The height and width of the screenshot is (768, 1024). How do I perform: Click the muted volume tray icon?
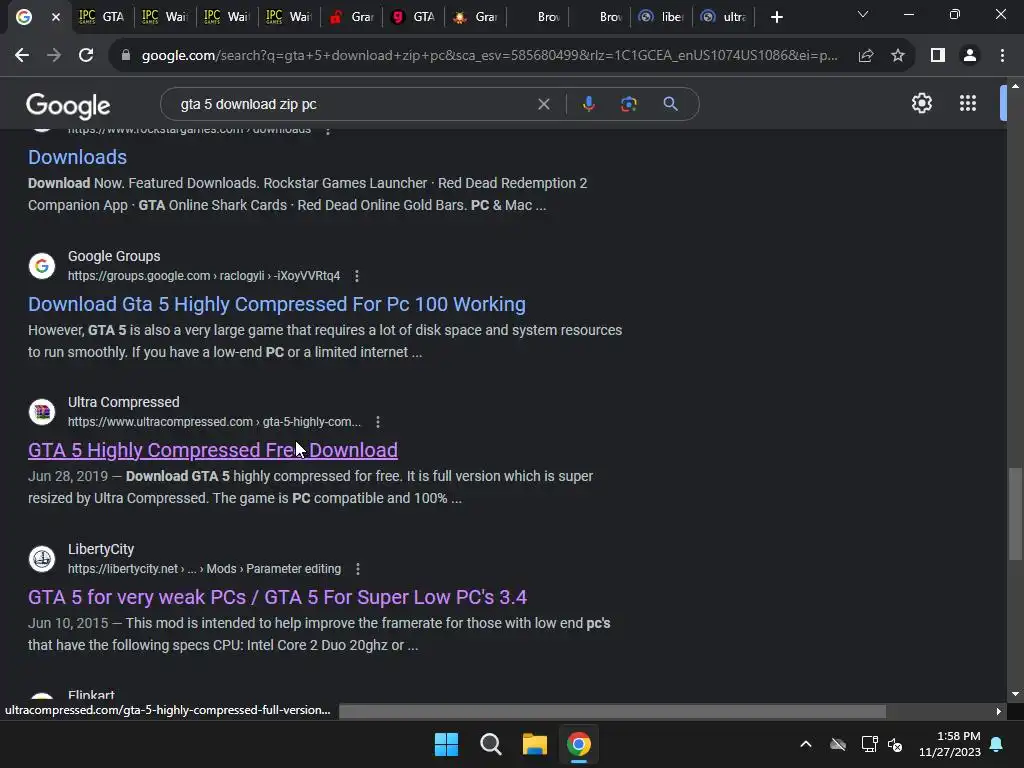coord(895,744)
